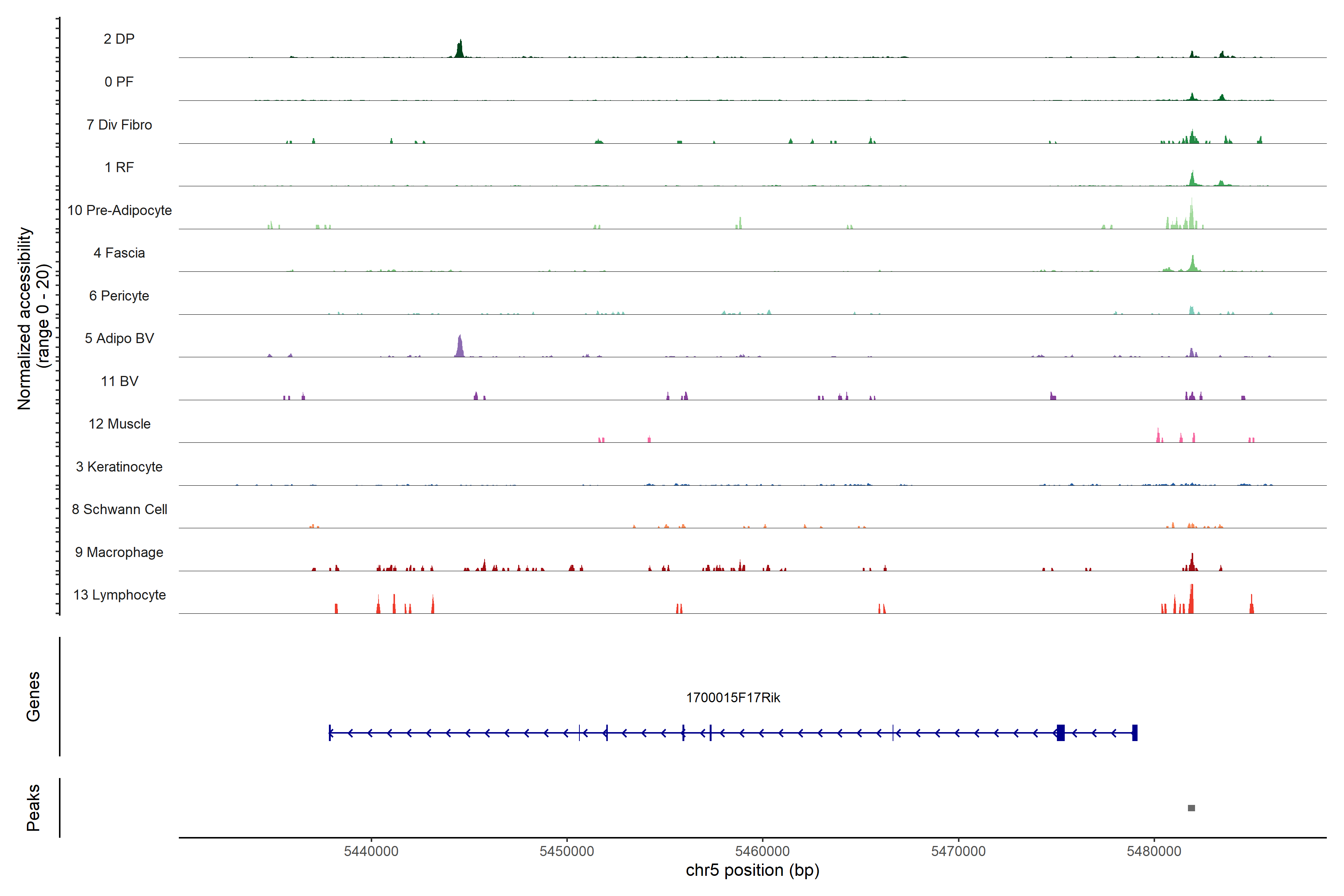Click the rightmost exon block of the gene

1135,732
